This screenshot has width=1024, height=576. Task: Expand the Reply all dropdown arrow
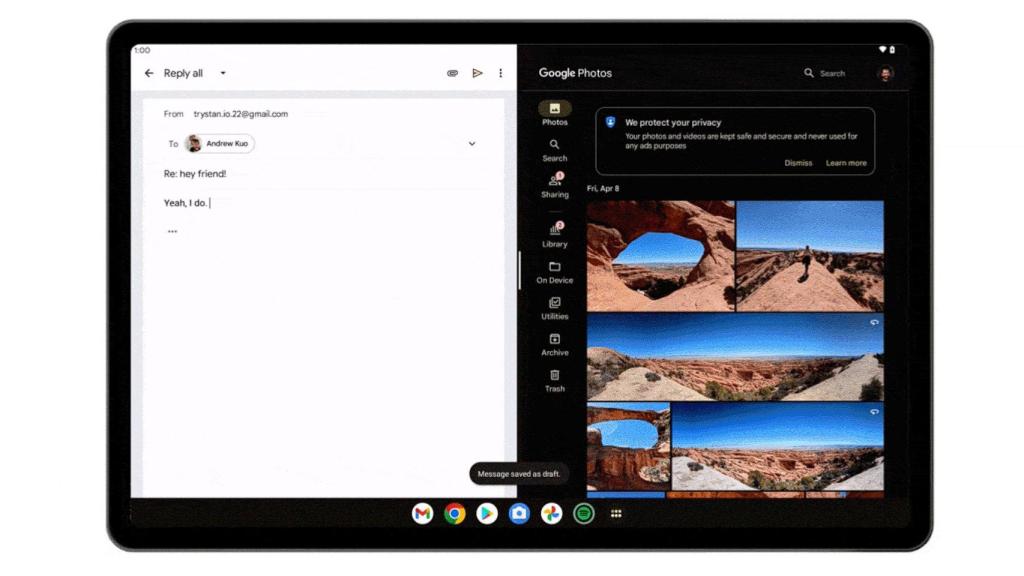click(x=223, y=73)
